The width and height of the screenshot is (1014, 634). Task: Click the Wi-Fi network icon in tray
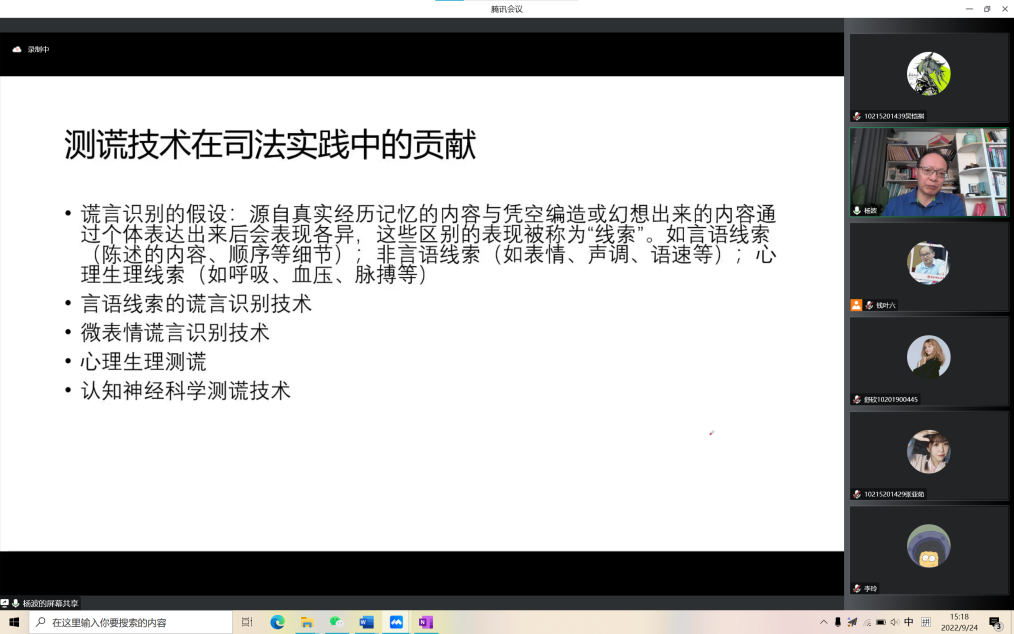click(x=867, y=622)
